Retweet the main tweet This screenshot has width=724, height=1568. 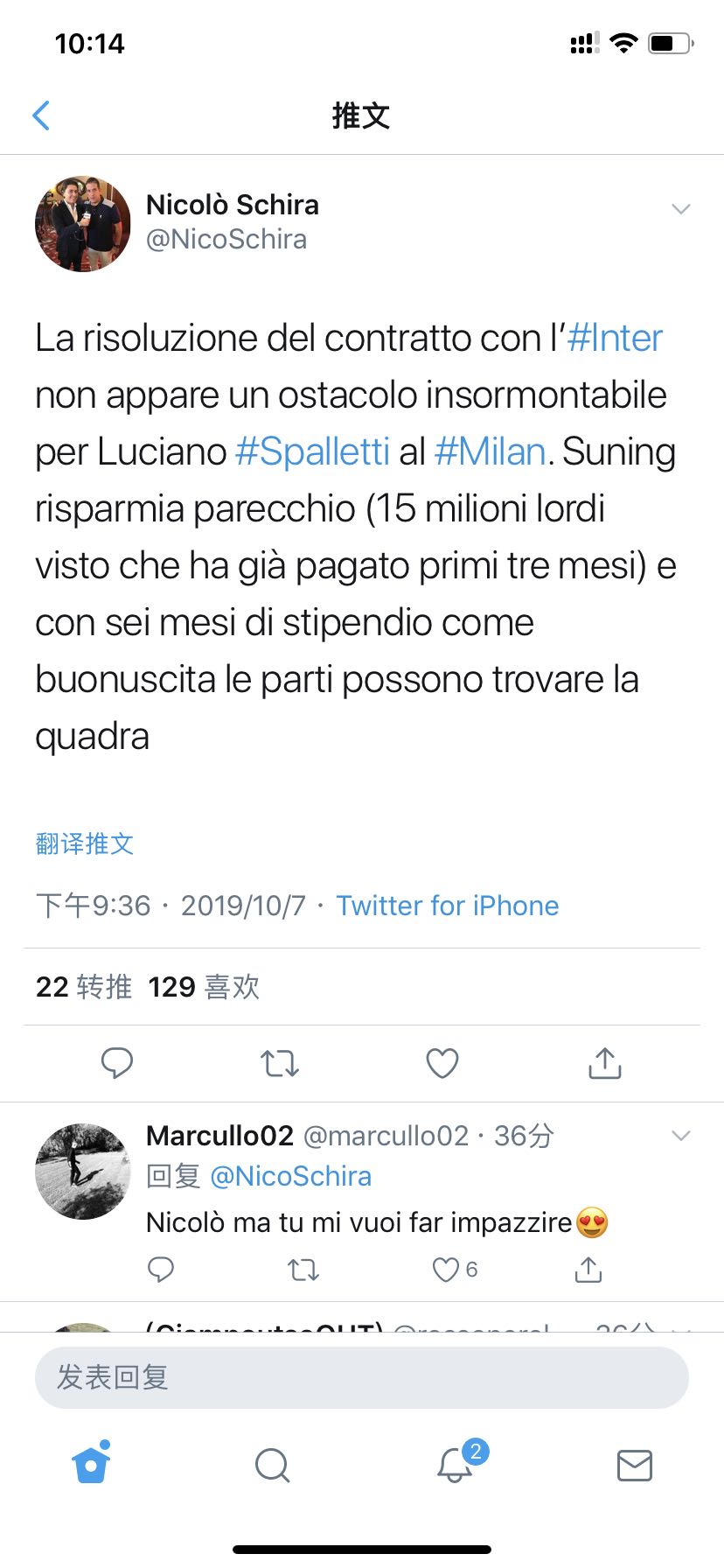pyautogui.click(x=280, y=1063)
